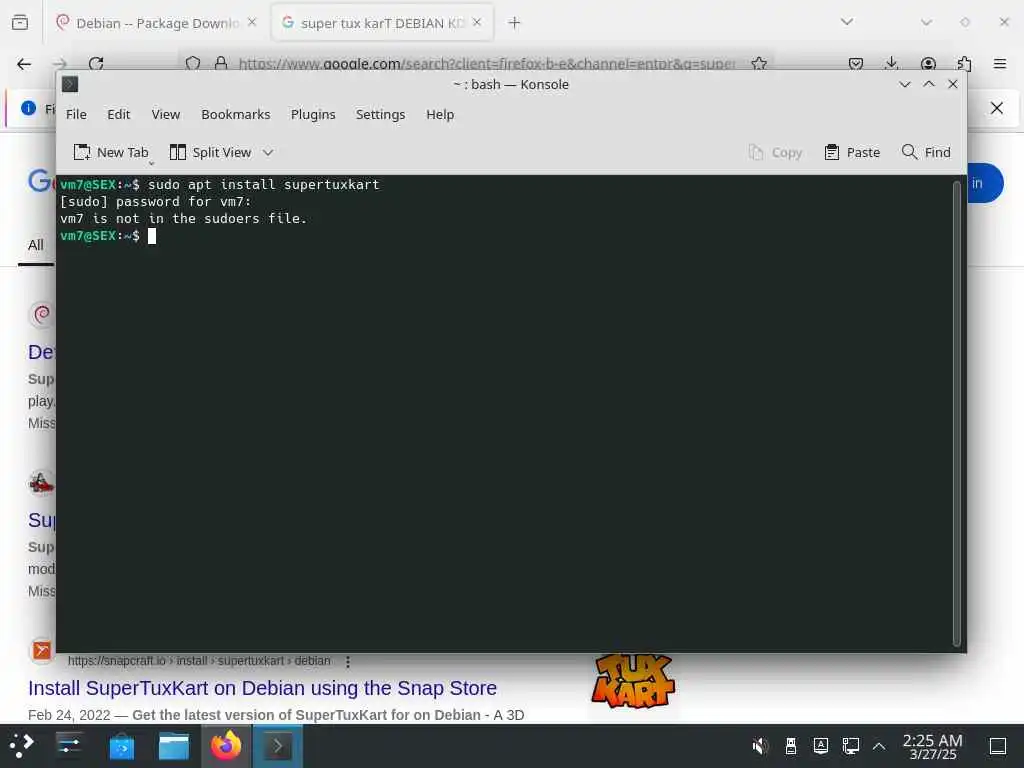Open the Settings menu in Konsole
This screenshot has width=1024, height=768.
[x=380, y=114]
